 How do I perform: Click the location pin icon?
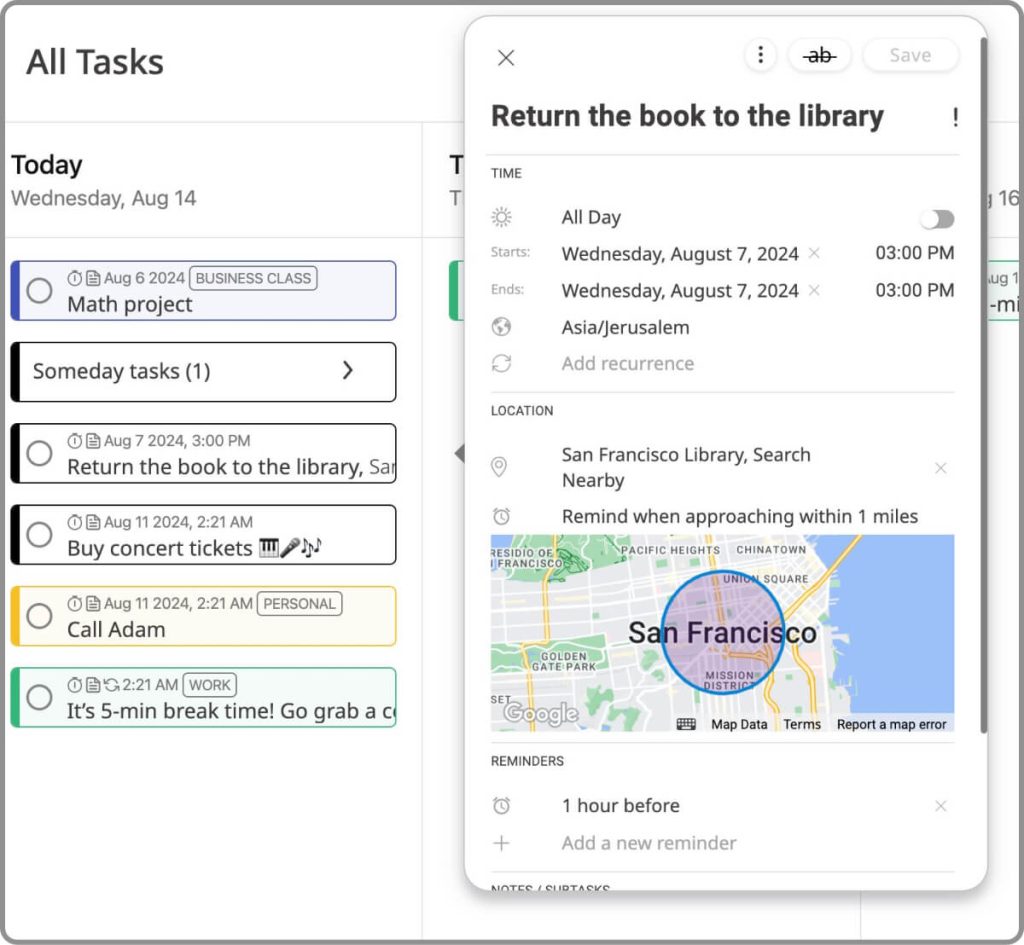(x=499, y=466)
